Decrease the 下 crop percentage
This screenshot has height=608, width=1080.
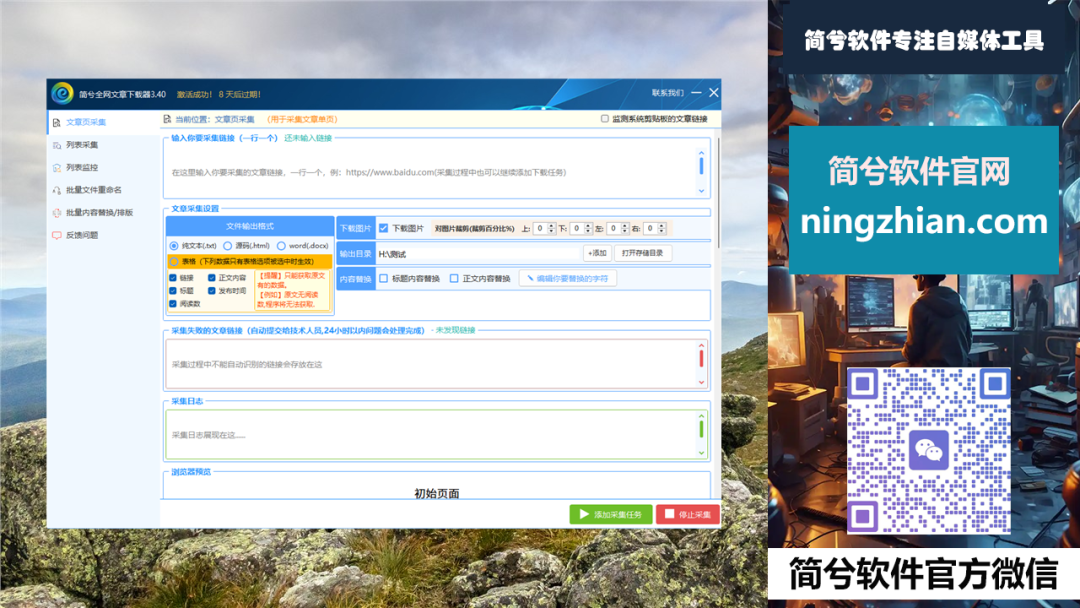(x=588, y=231)
